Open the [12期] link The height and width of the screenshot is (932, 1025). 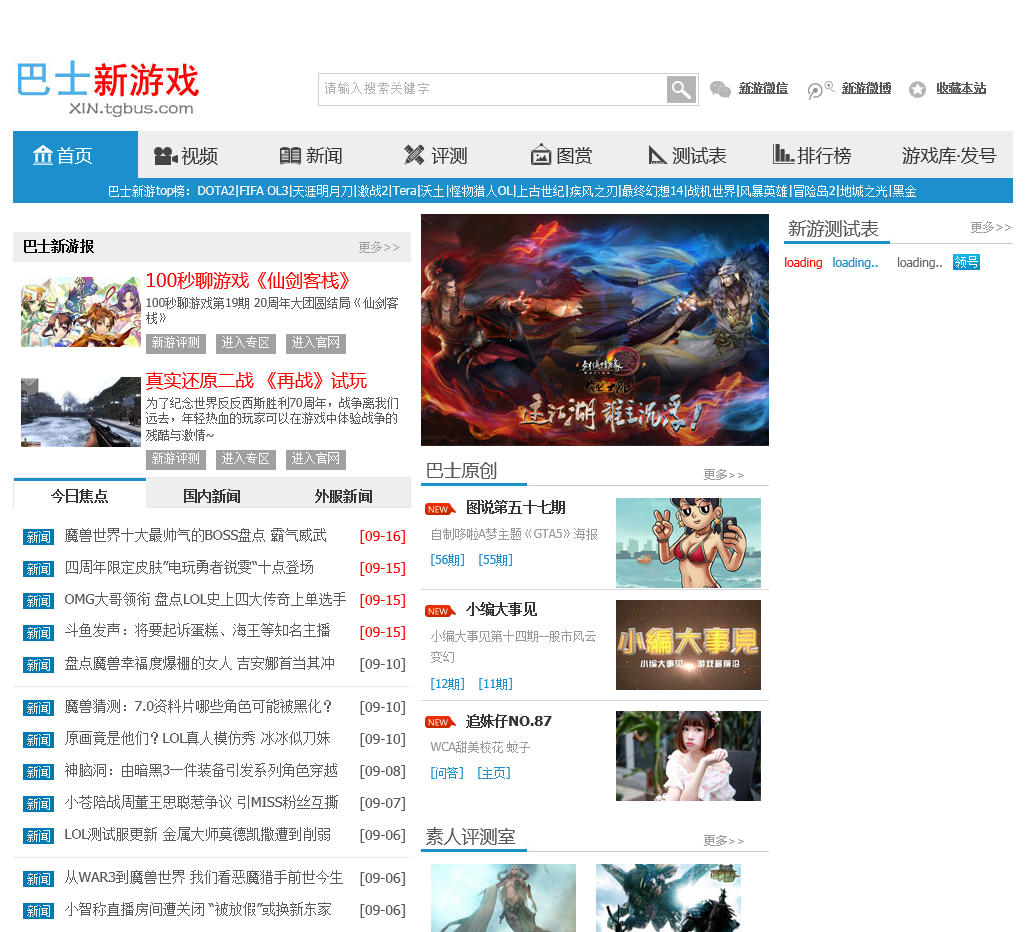click(x=448, y=684)
